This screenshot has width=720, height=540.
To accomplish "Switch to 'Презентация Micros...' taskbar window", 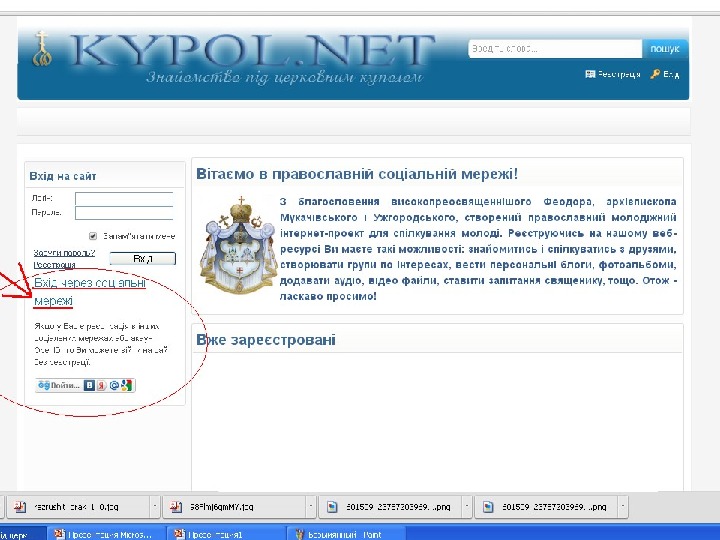I will pyautogui.click(x=106, y=534).
